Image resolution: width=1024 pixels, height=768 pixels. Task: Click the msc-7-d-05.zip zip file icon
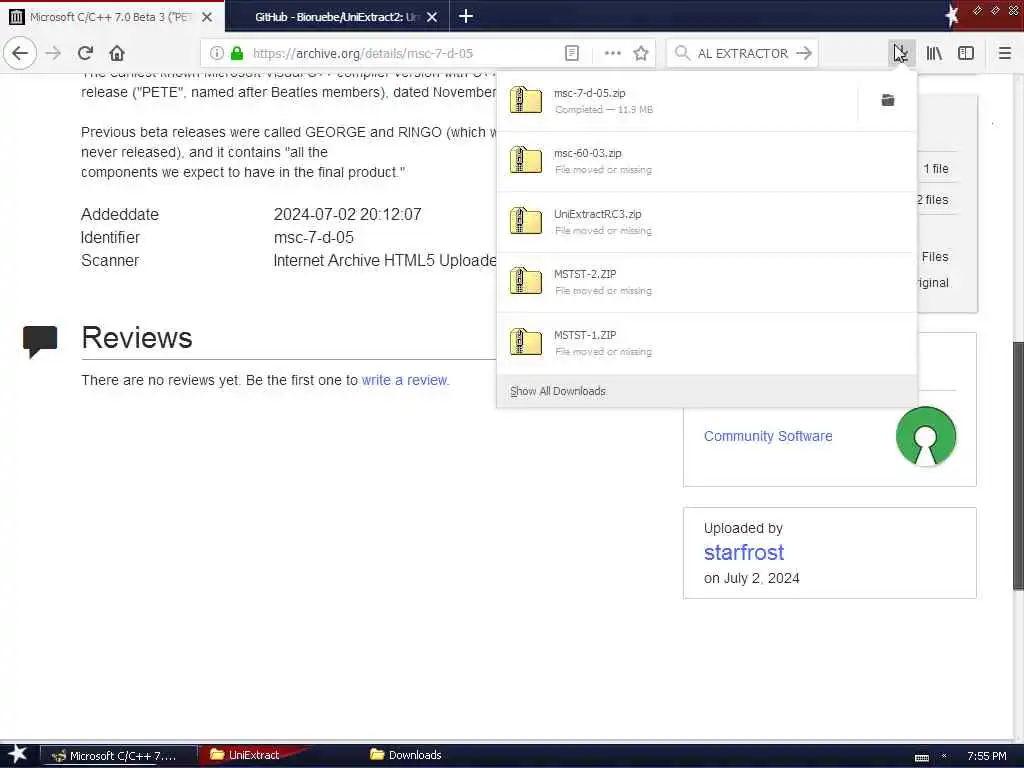526,101
